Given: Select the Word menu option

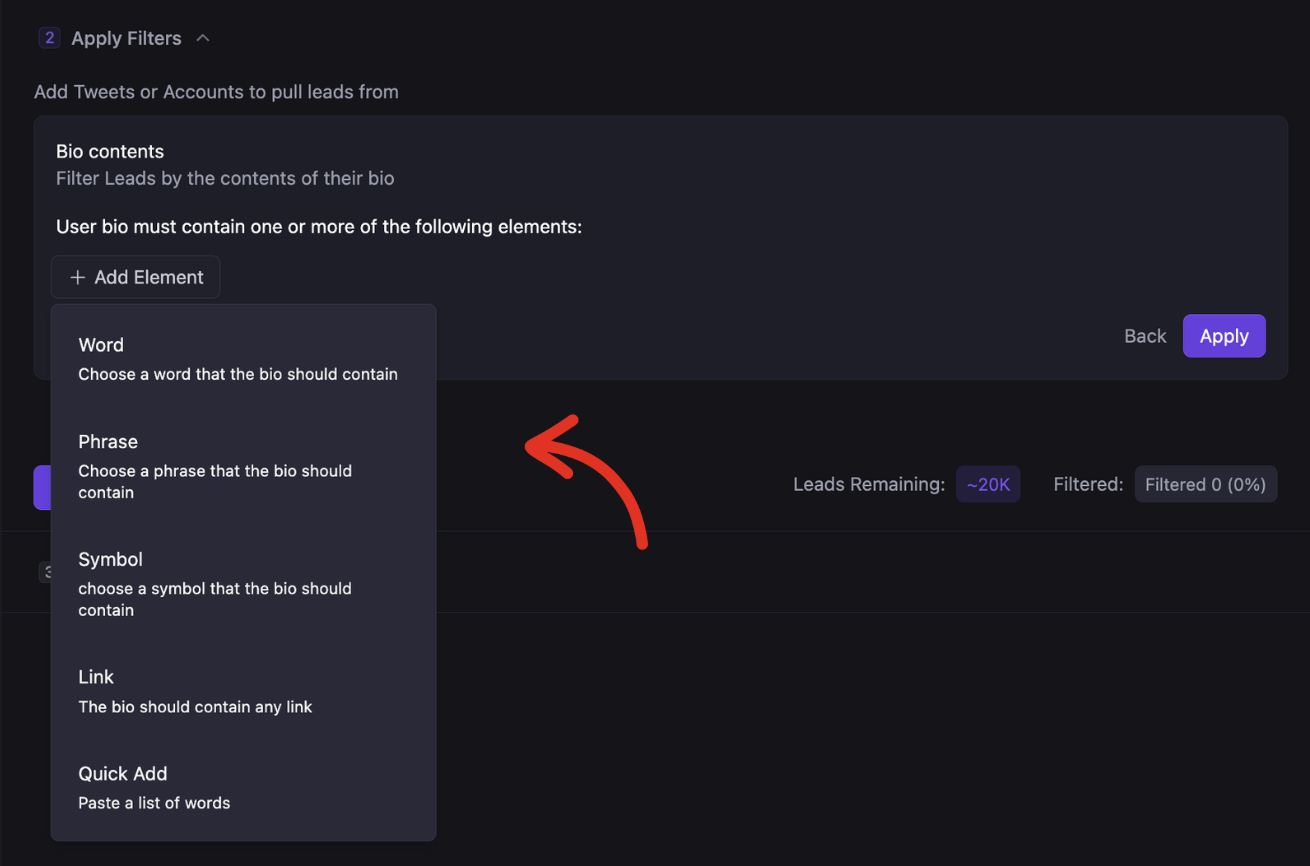Looking at the screenshot, I should pyautogui.click(x=101, y=345).
